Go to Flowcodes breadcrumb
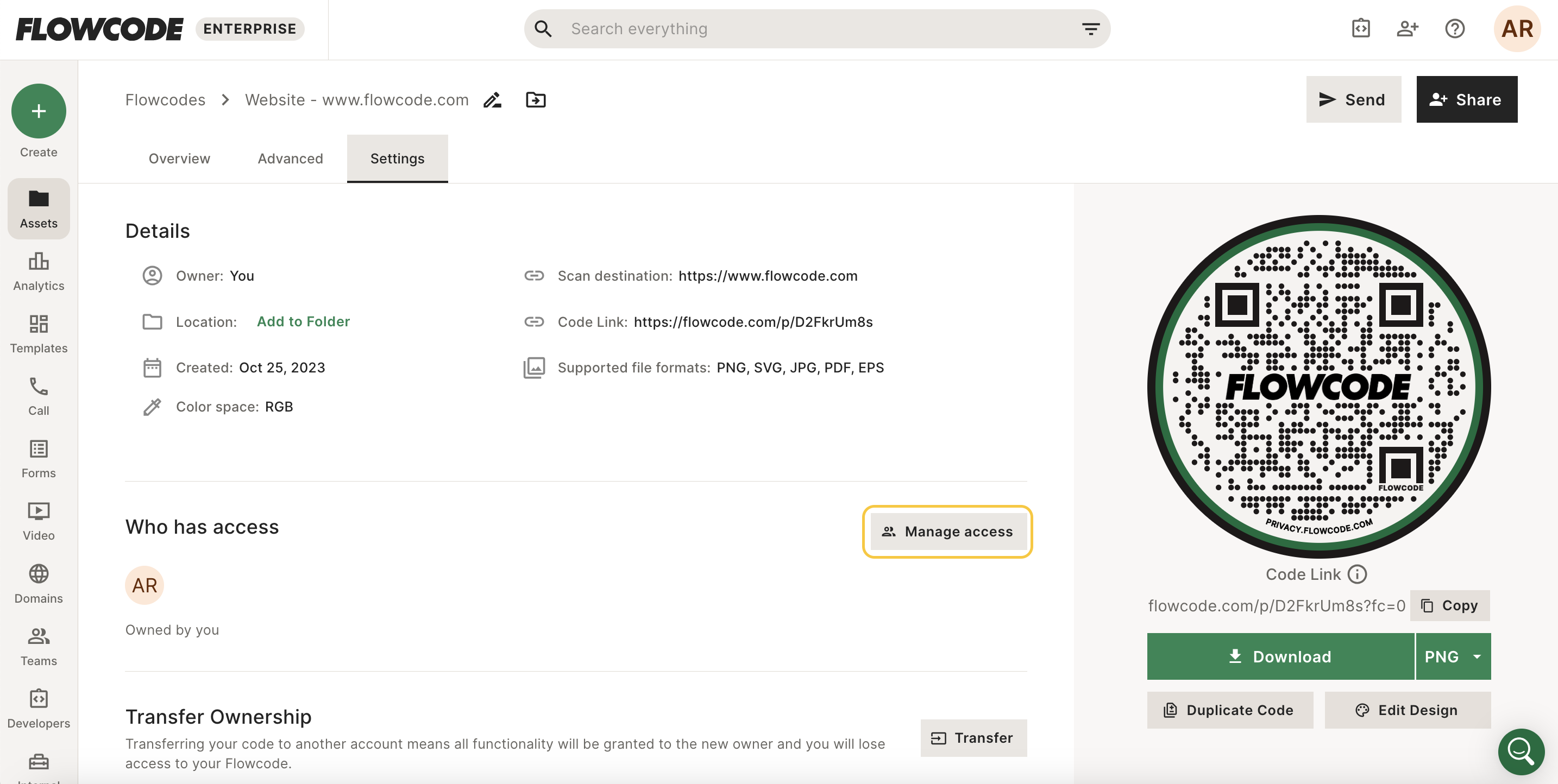Image resolution: width=1558 pixels, height=784 pixels. [165, 100]
